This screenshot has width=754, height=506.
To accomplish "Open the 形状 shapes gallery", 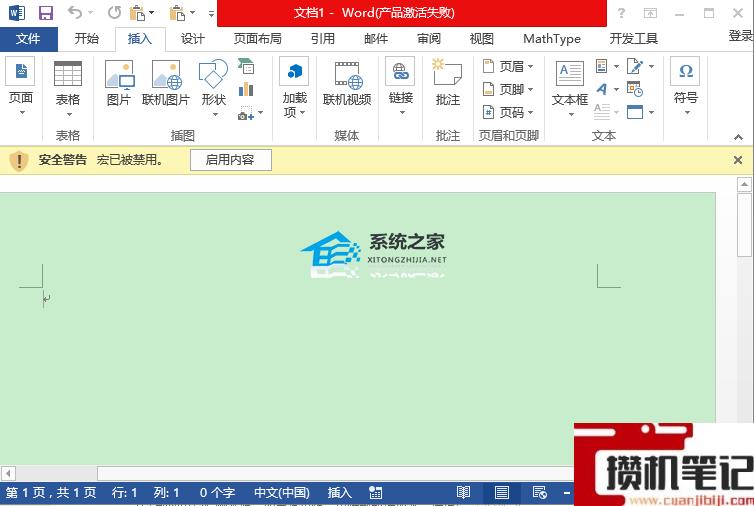I will click(x=214, y=89).
